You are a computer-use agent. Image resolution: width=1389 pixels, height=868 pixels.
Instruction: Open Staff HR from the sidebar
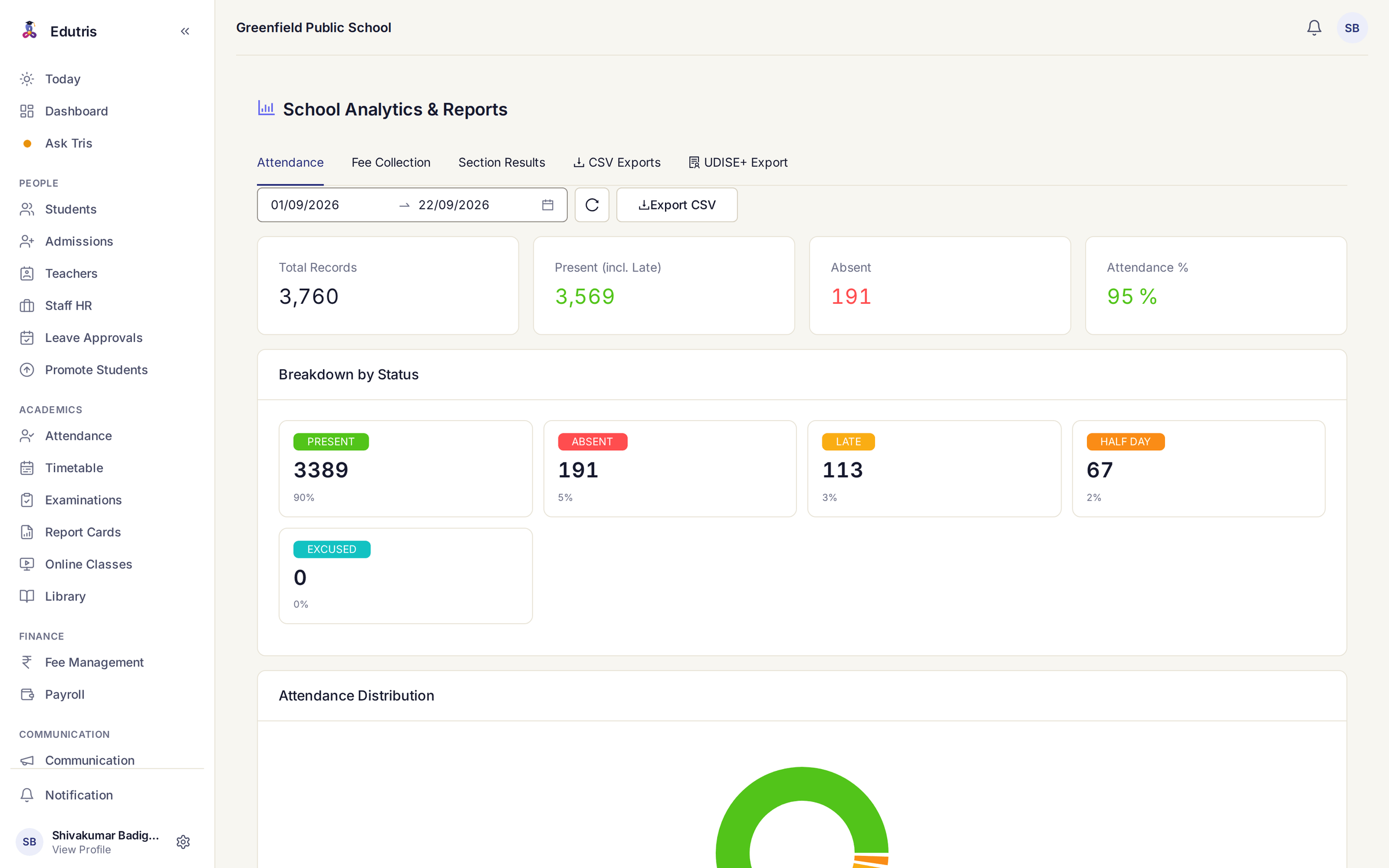pyautogui.click(x=107, y=306)
